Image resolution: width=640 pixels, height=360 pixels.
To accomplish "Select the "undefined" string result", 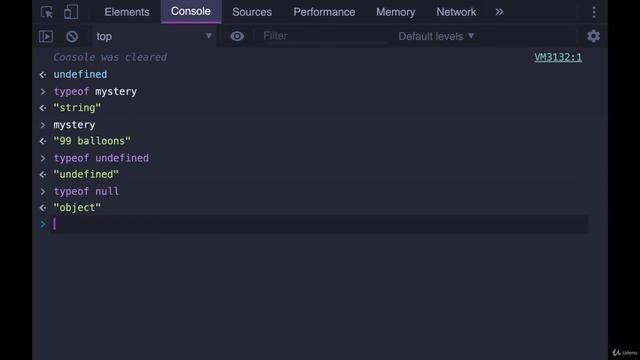I will [x=86, y=174].
